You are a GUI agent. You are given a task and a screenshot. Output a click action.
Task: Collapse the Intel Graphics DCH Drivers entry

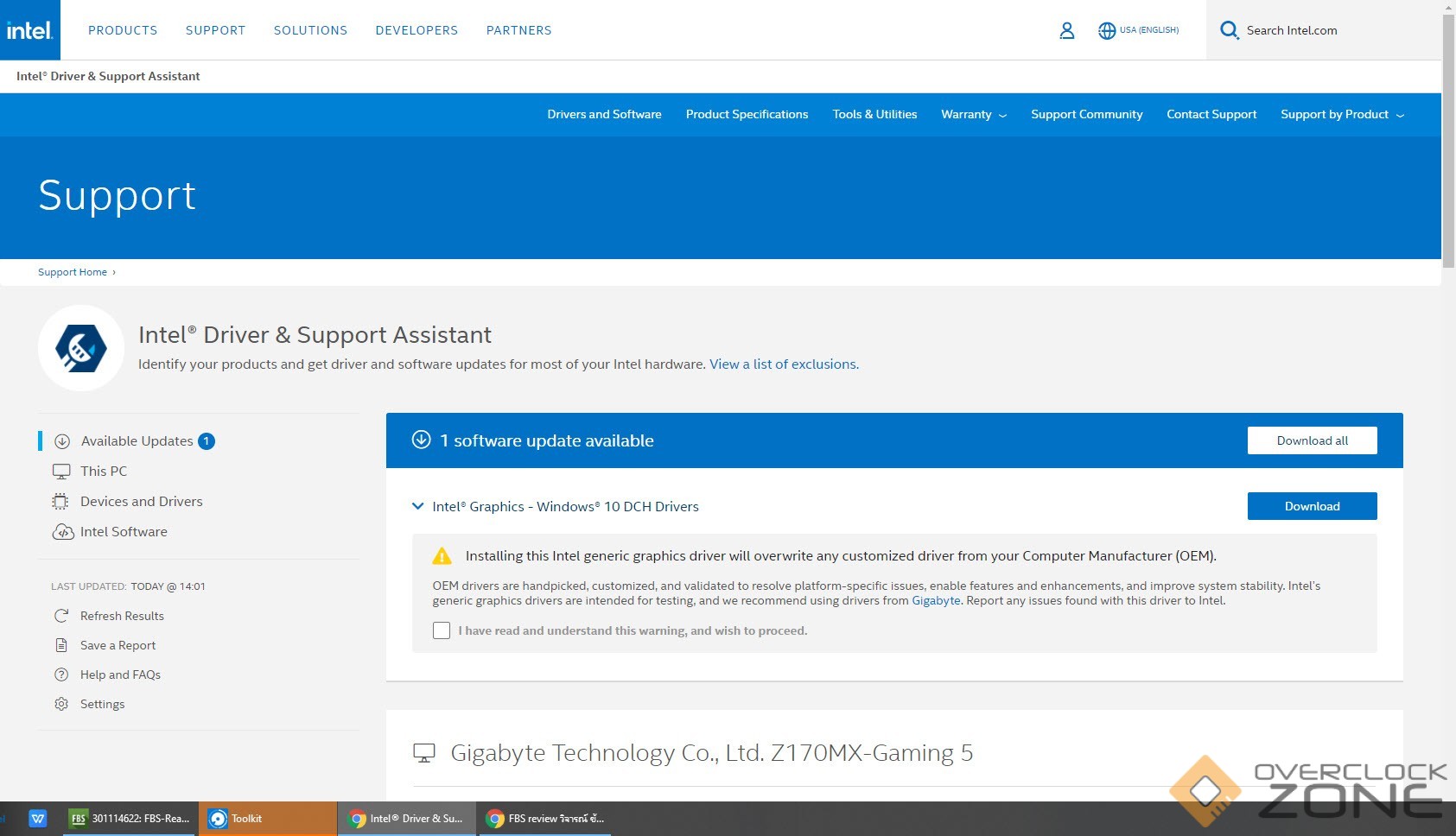click(x=418, y=506)
